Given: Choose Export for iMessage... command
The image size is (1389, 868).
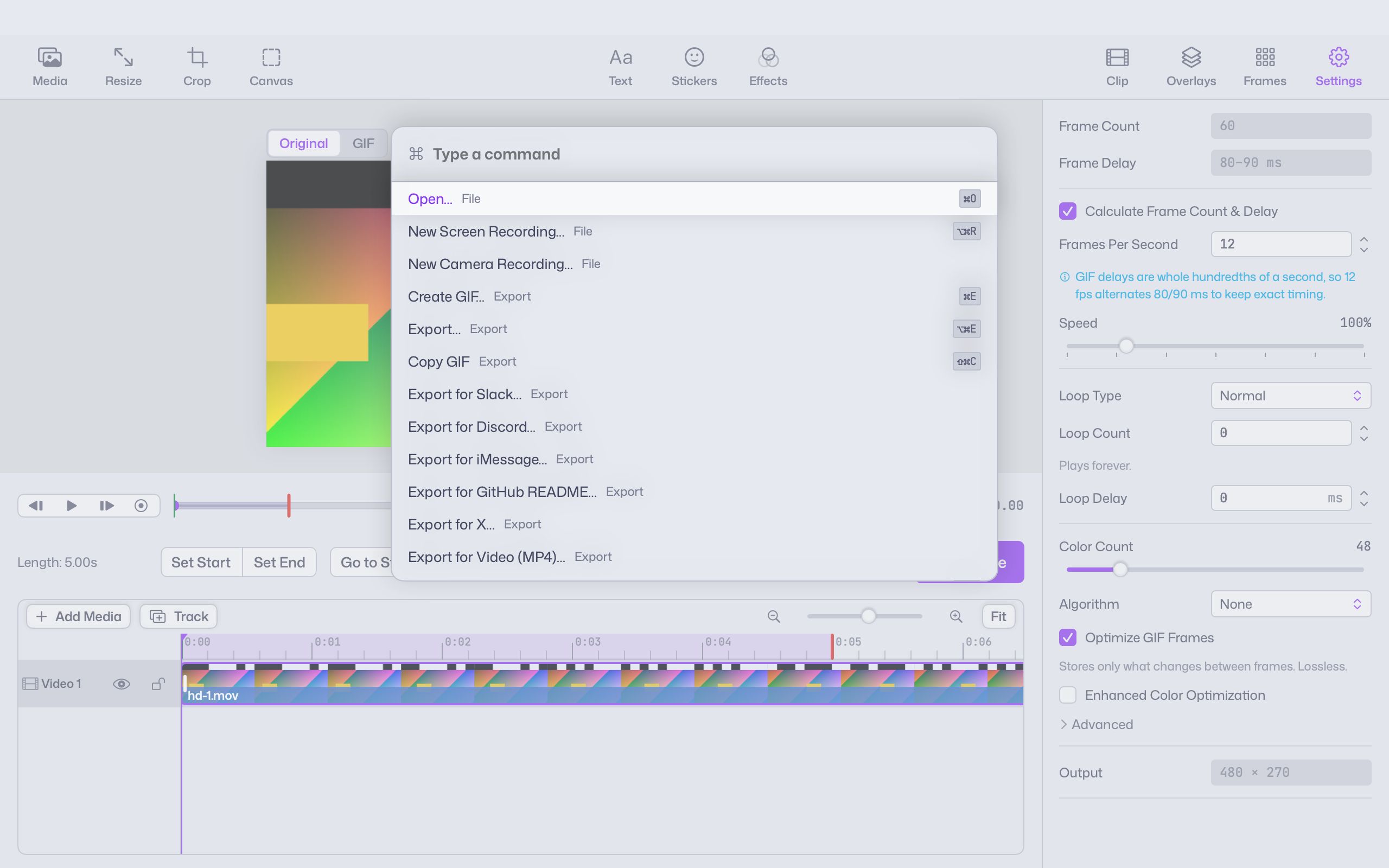Looking at the screenshot, I should pos(694,459).
